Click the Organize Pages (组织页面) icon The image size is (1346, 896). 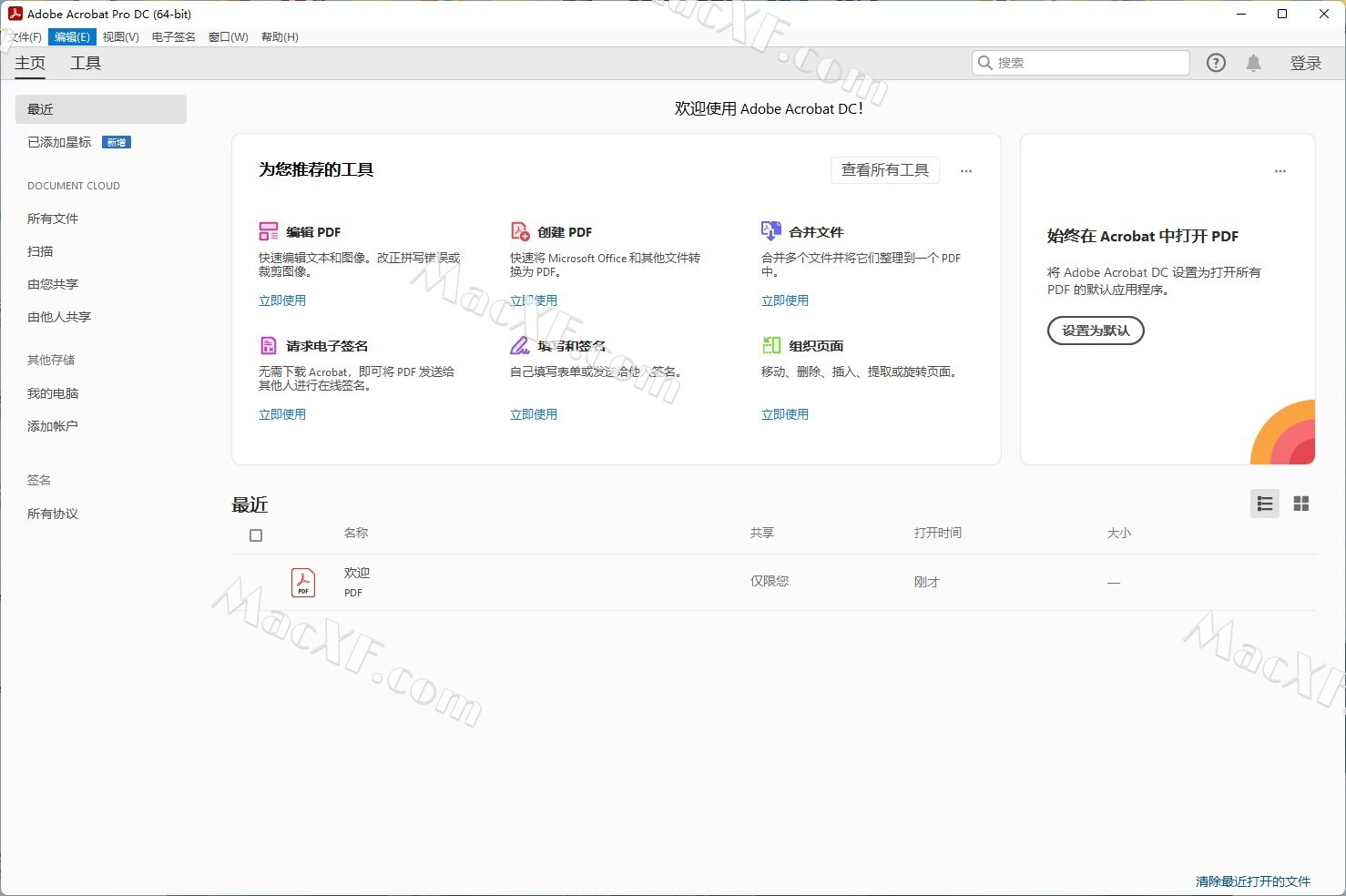(x=771, y=345)
